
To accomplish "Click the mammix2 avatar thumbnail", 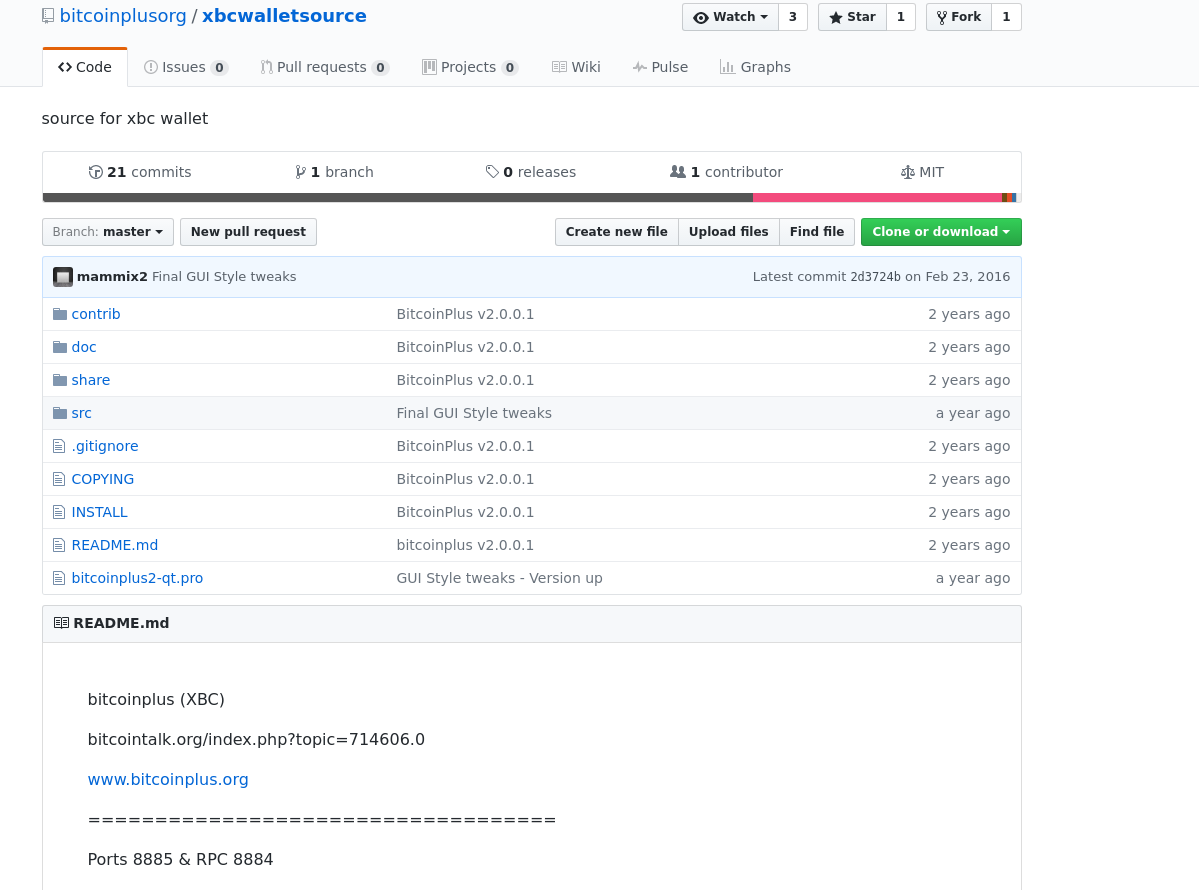I will (x=63, y=277).
